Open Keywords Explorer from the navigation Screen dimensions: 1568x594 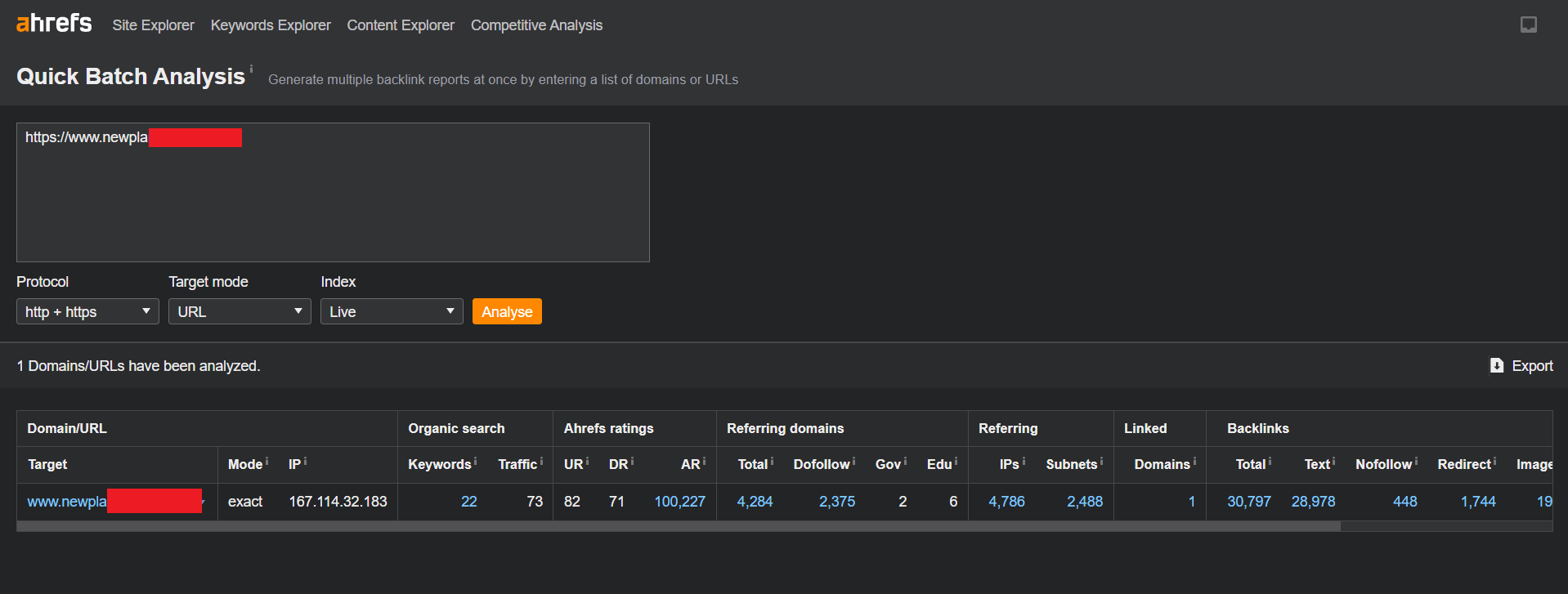tap(271, 25)
